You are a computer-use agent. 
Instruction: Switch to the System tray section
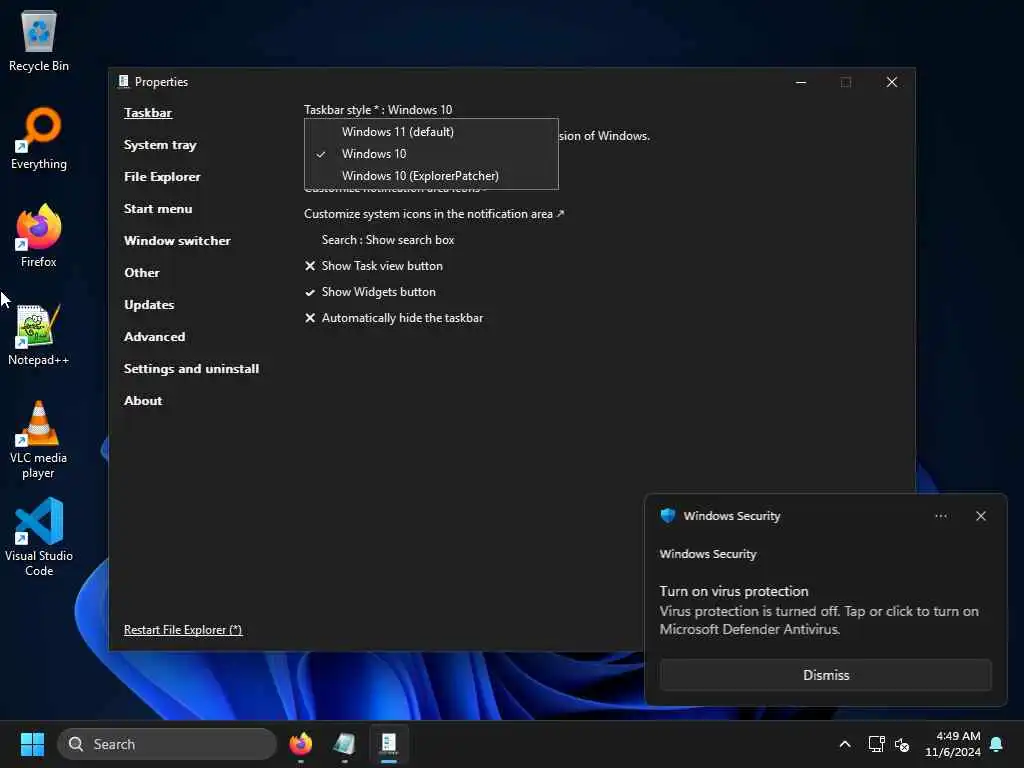click(x=160, y=144)
